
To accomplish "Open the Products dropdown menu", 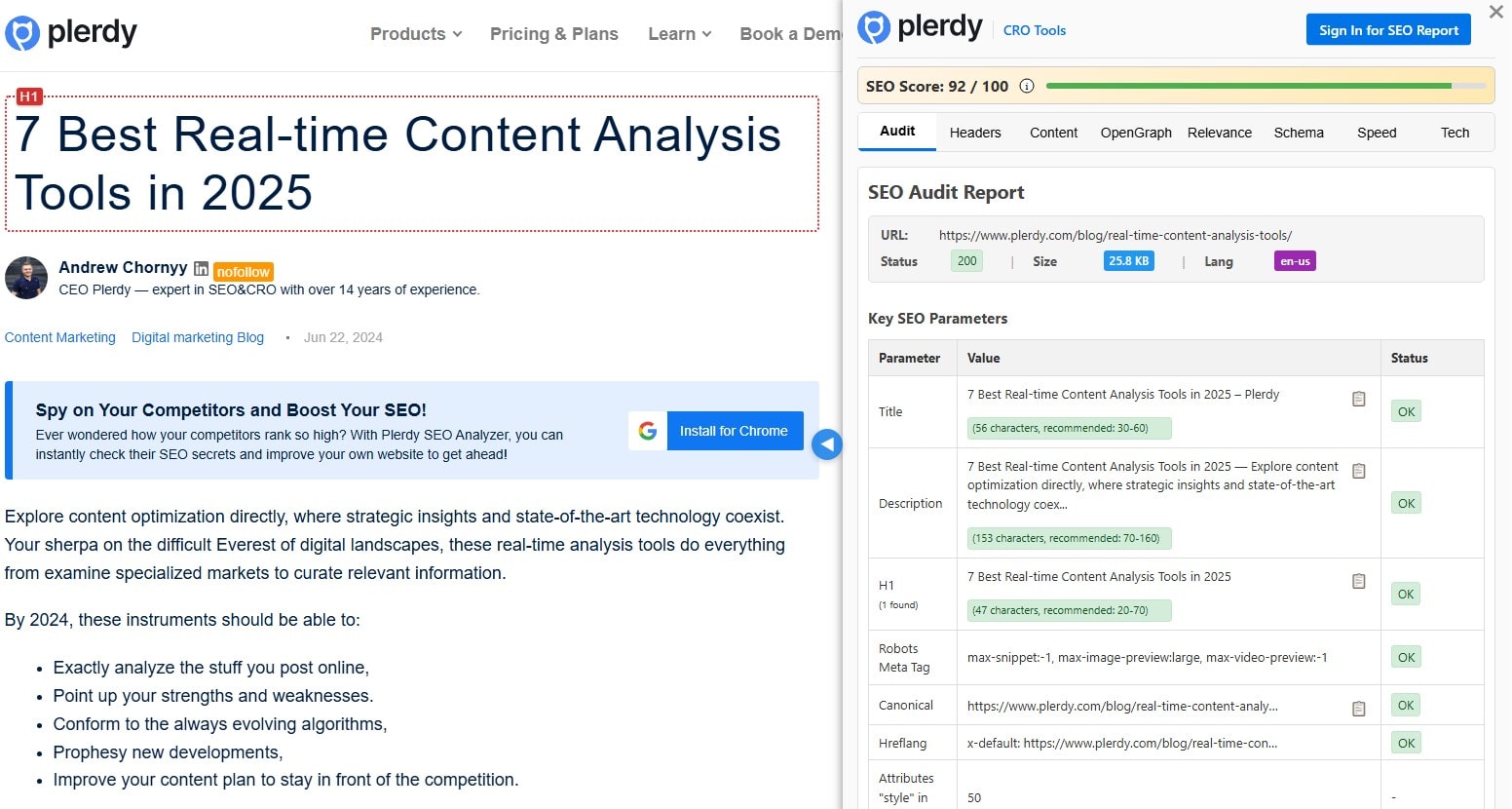I will [414, 33].
